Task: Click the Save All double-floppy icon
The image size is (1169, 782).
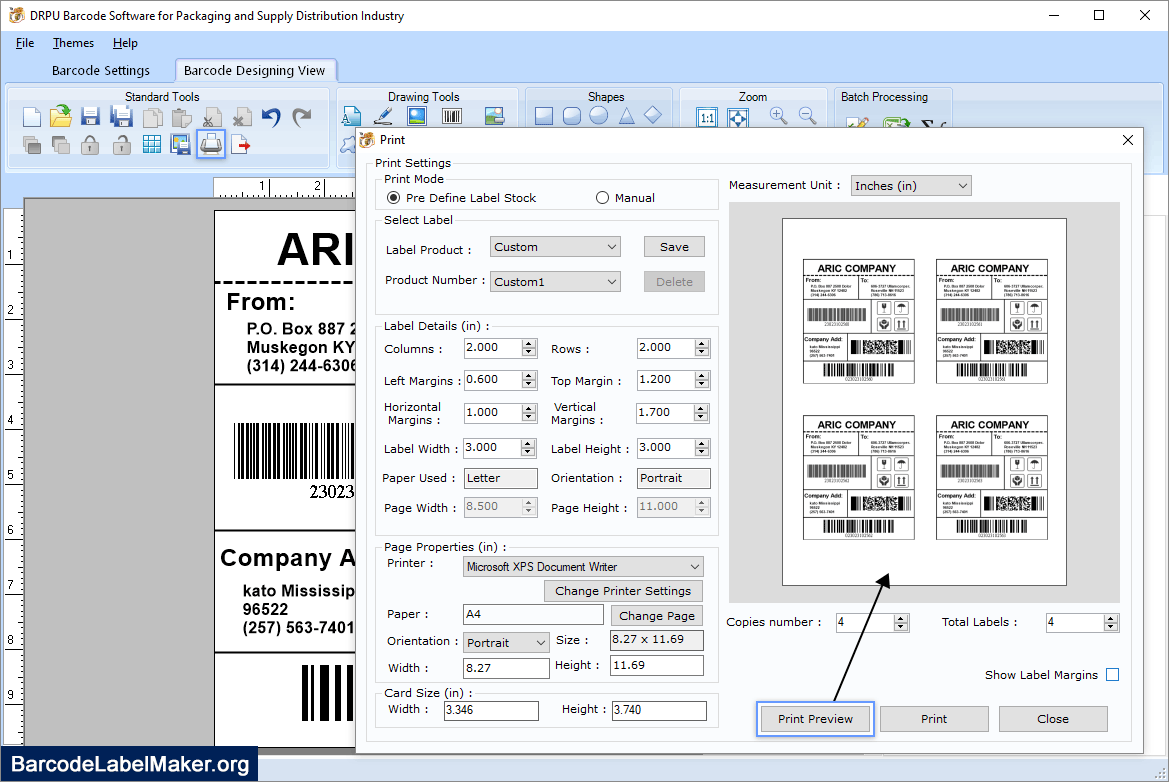Action: [121, 117]
